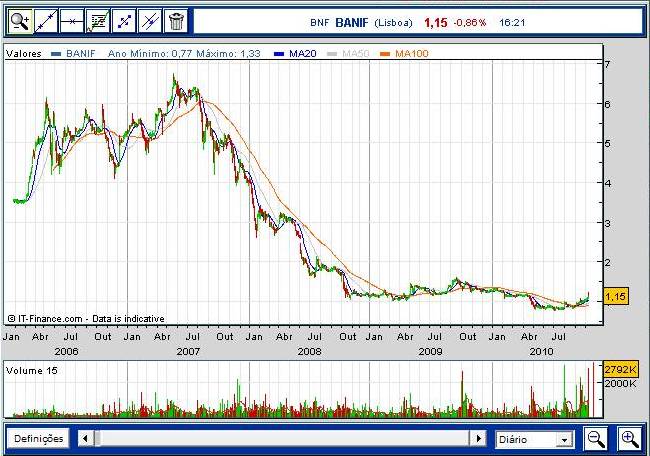Click the scrollbar left arrow
The height and width of the screenshot is (456, 650).
click(x=85, y=439)
